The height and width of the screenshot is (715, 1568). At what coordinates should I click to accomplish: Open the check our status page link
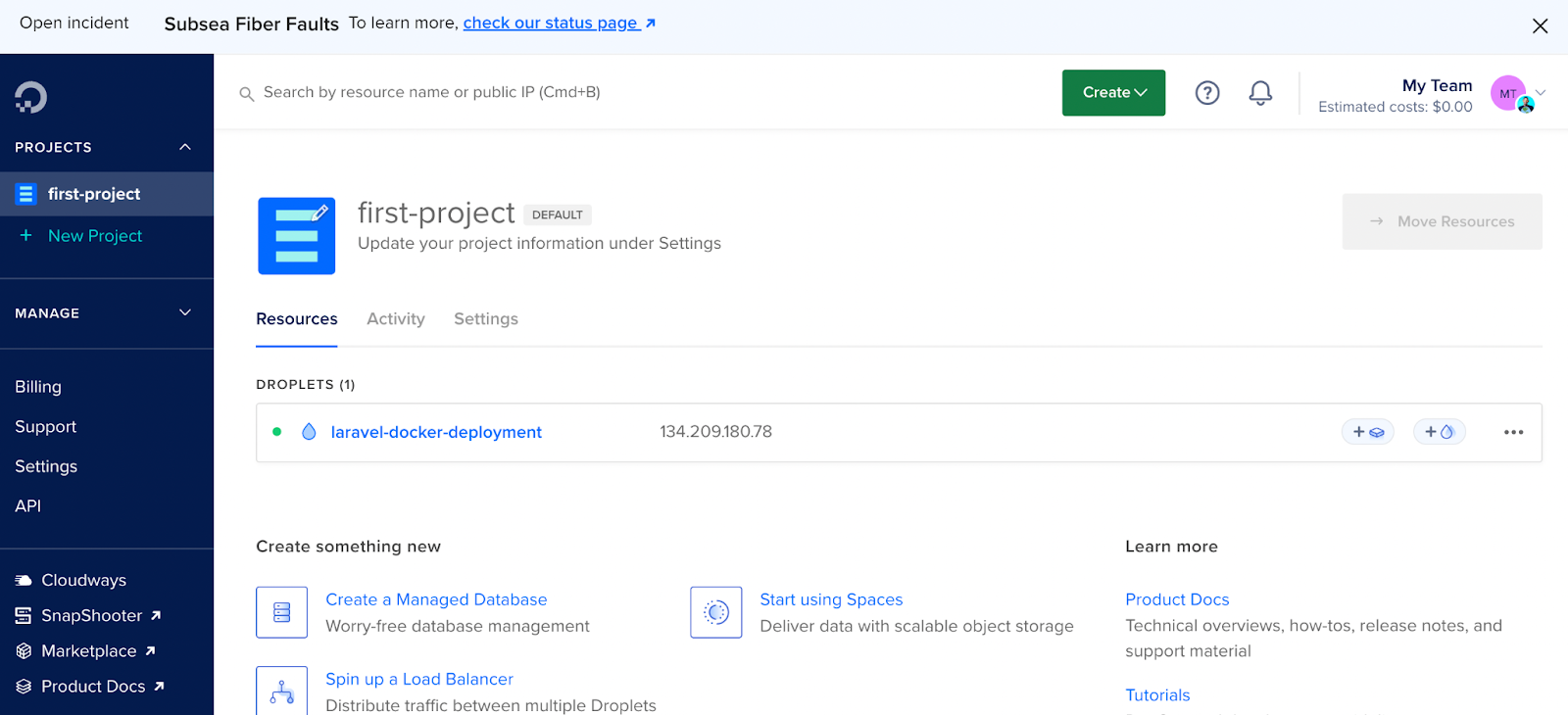coord(560,23)
